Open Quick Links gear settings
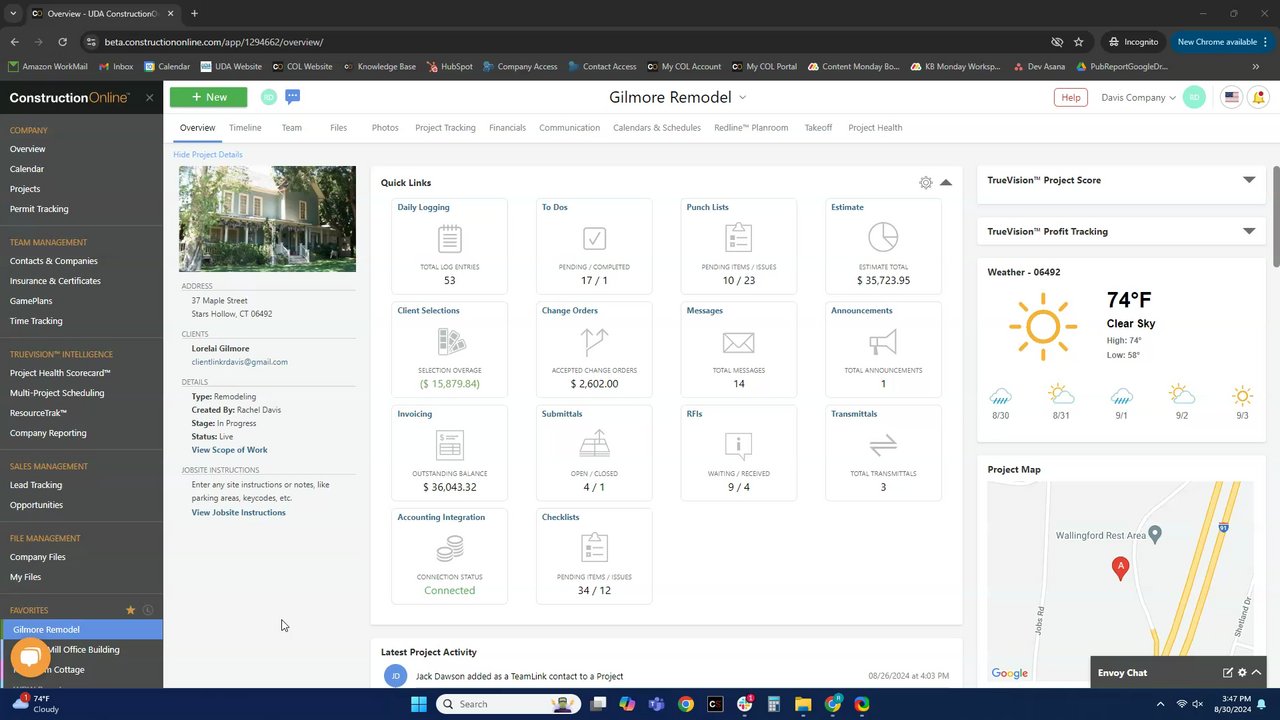The image size is (1280, 720). click(926, 183)
